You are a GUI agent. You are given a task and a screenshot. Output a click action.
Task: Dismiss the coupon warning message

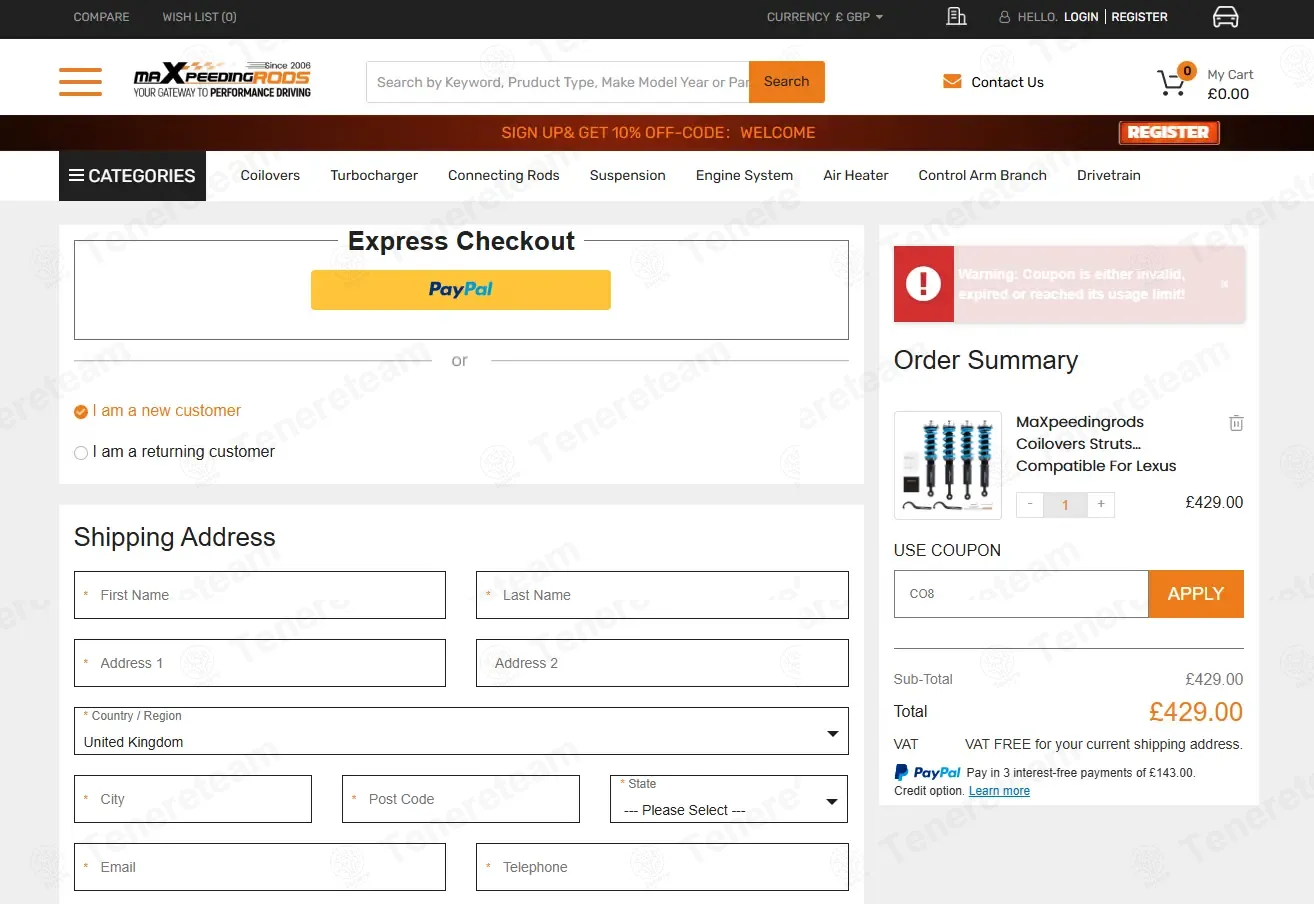point(1224,284)
